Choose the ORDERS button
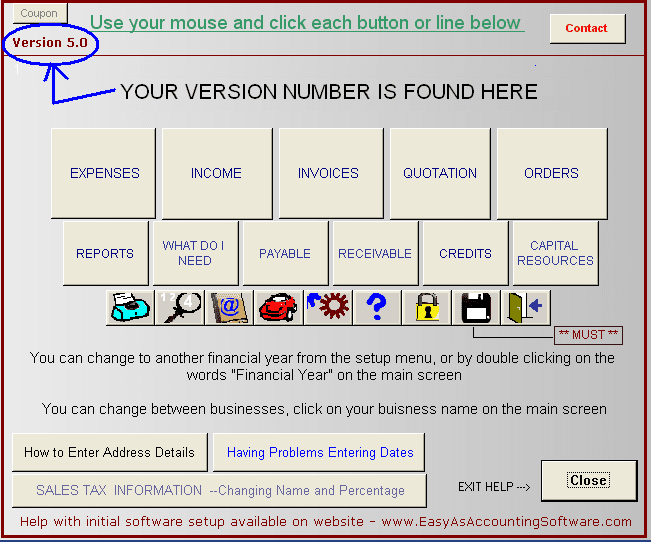 point(551,173)
